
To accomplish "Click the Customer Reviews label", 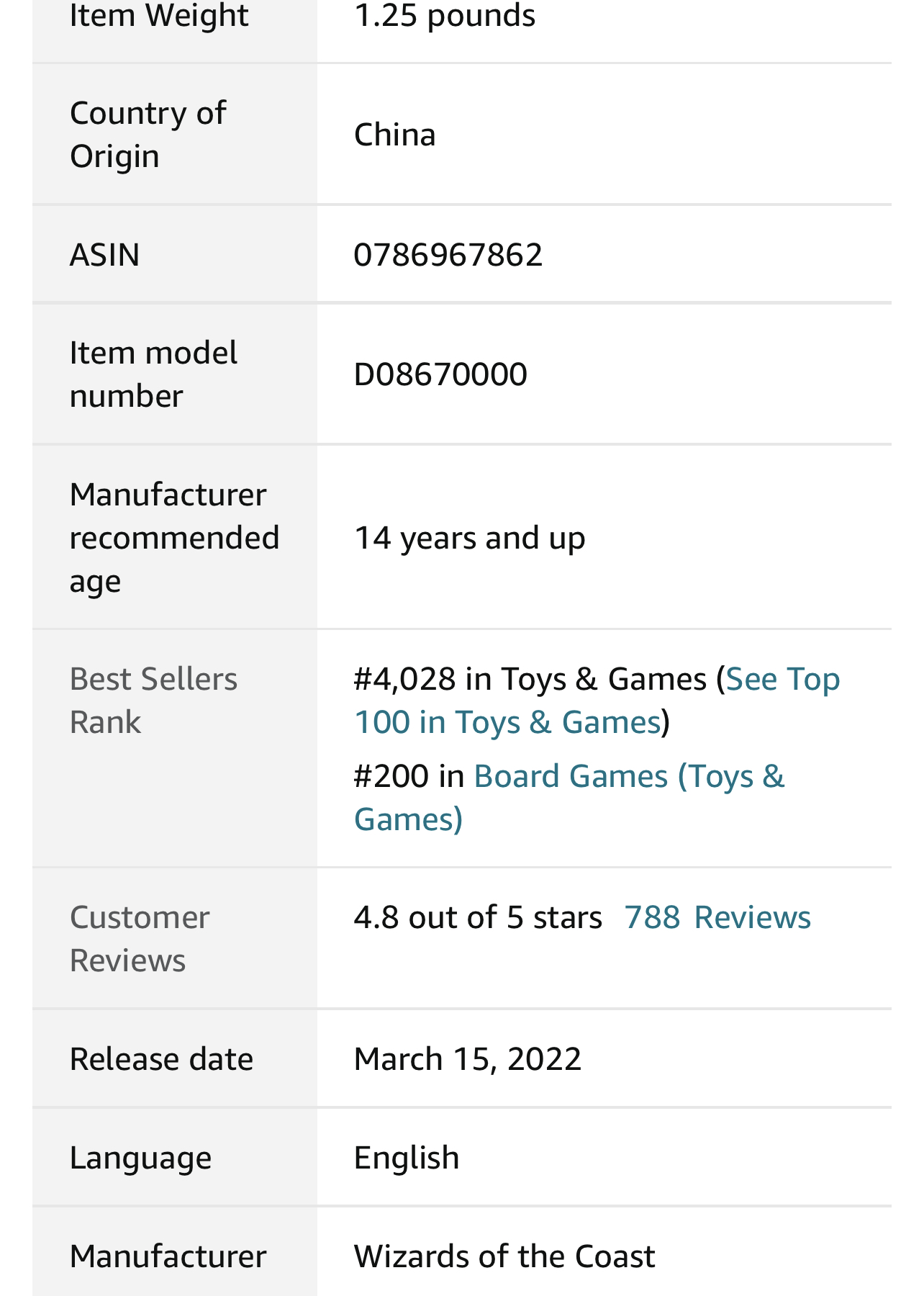I will tap(140, 939).
